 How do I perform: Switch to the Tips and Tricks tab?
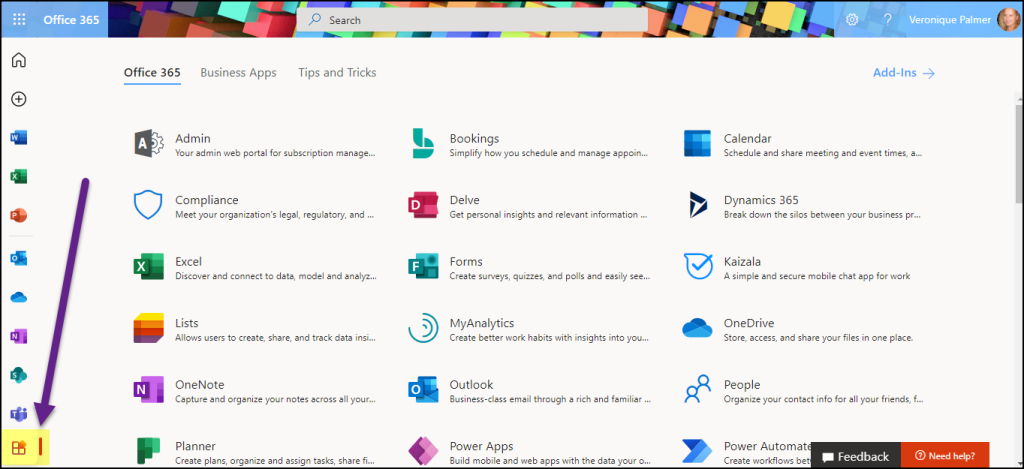[337, 73]
